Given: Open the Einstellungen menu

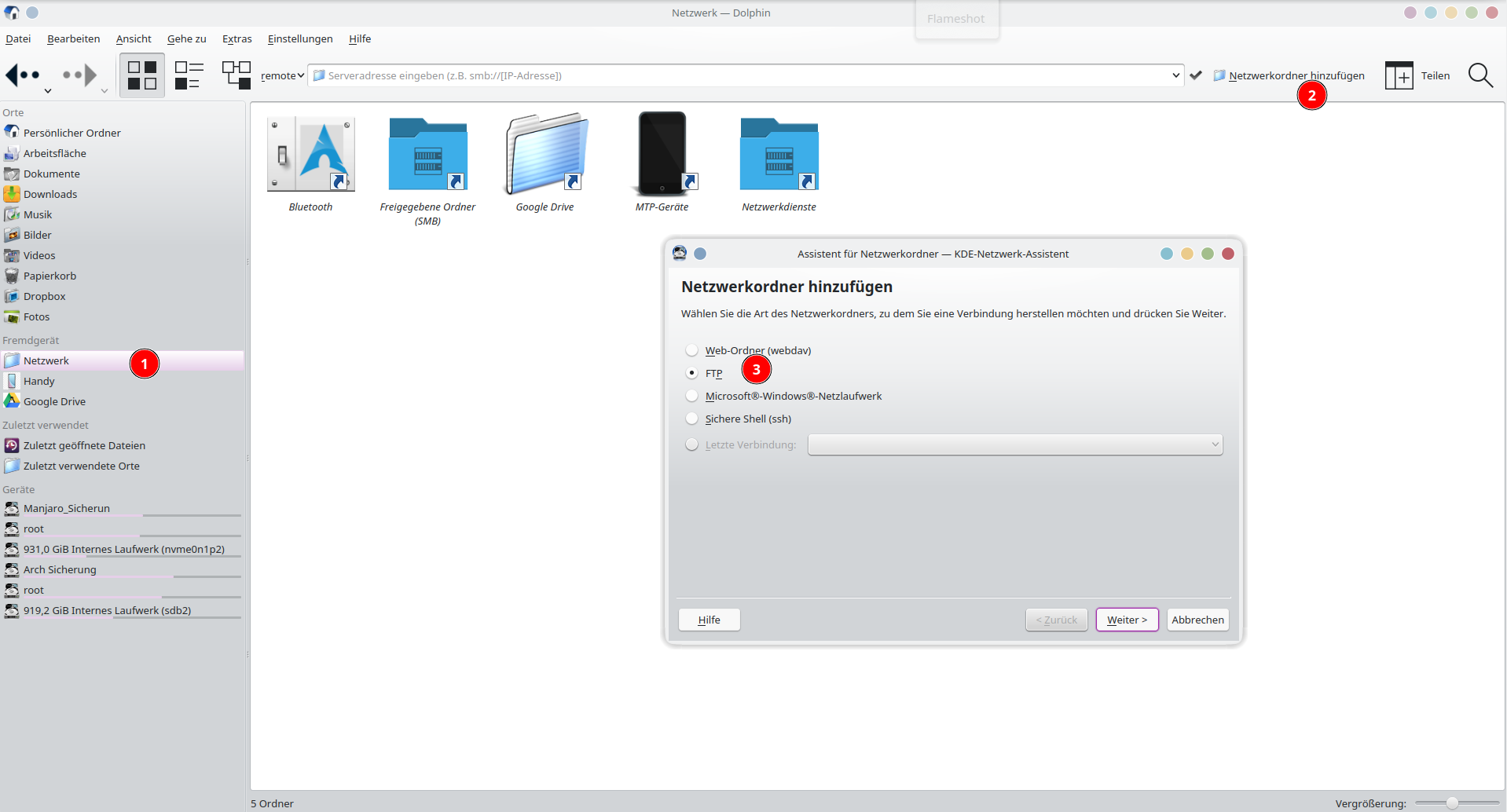Looking at the screenshot, I should click(x=299, y=38).
